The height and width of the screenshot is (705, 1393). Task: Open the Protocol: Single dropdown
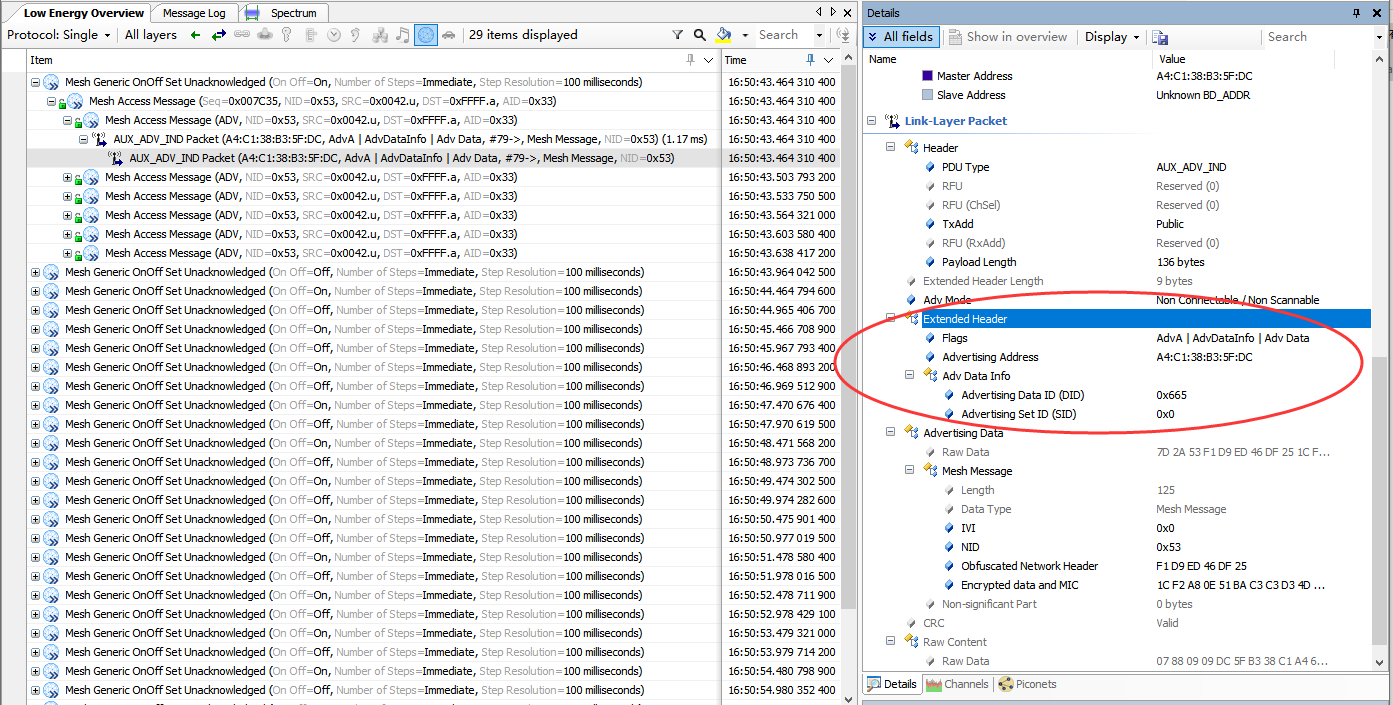tap(60, 35)
